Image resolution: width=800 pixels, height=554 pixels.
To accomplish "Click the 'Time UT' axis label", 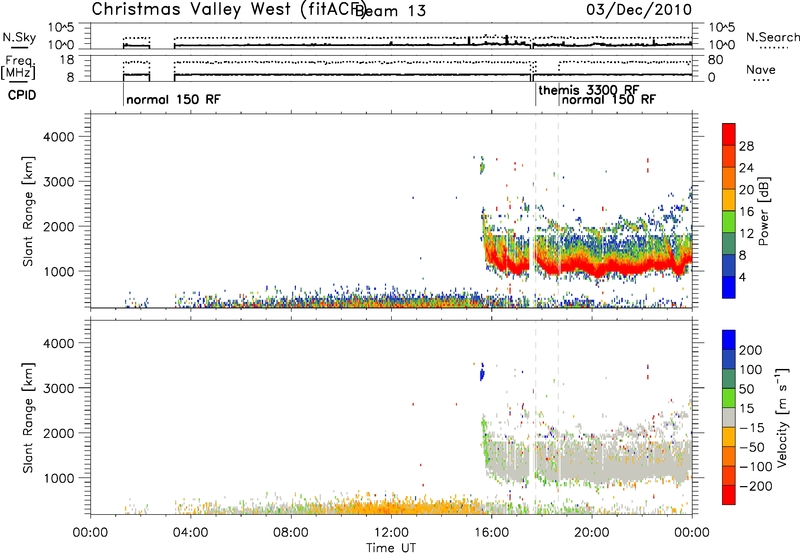I will pos(391,548).
